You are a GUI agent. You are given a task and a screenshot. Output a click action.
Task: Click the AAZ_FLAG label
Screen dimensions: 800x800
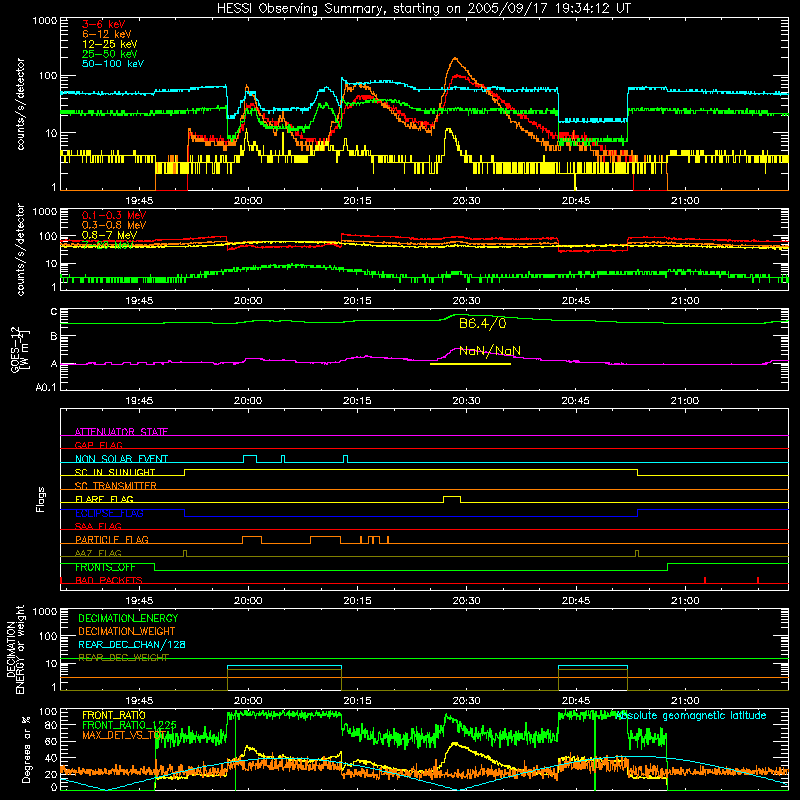click(x=98, y=553)
